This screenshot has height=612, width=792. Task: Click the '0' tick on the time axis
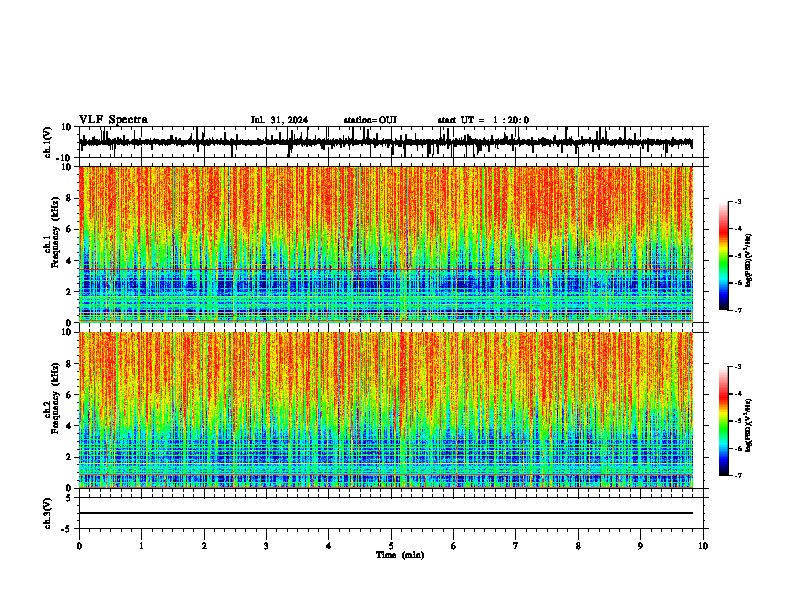pos(79,546)
